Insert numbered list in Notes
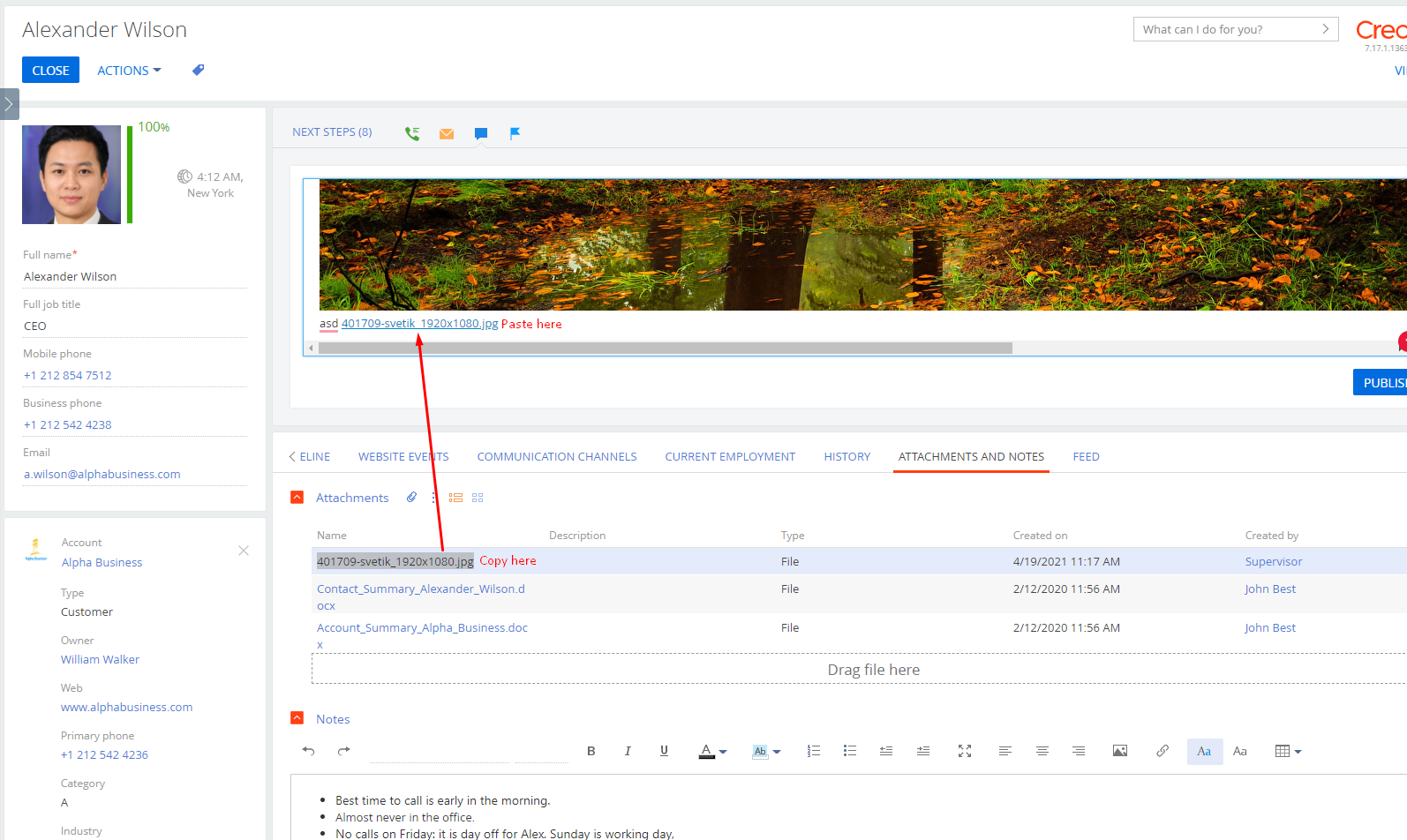The height and width of the screenshot is (840, 1407). pos(814,751)
